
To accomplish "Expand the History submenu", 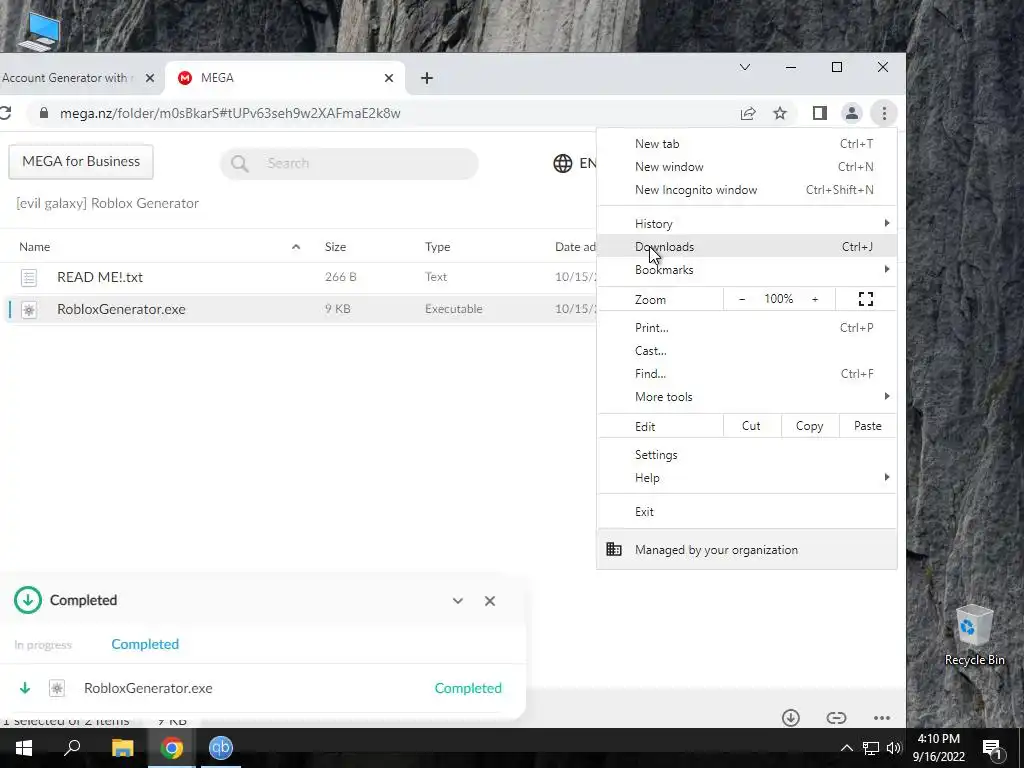I will click(x=747, y=223).
